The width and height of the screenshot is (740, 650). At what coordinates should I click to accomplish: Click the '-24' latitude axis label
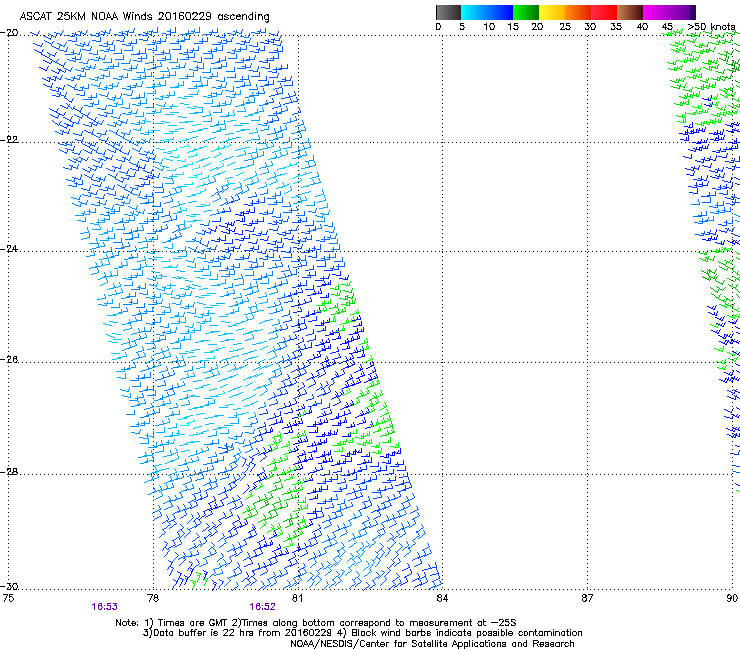click(x=10, y=249)
